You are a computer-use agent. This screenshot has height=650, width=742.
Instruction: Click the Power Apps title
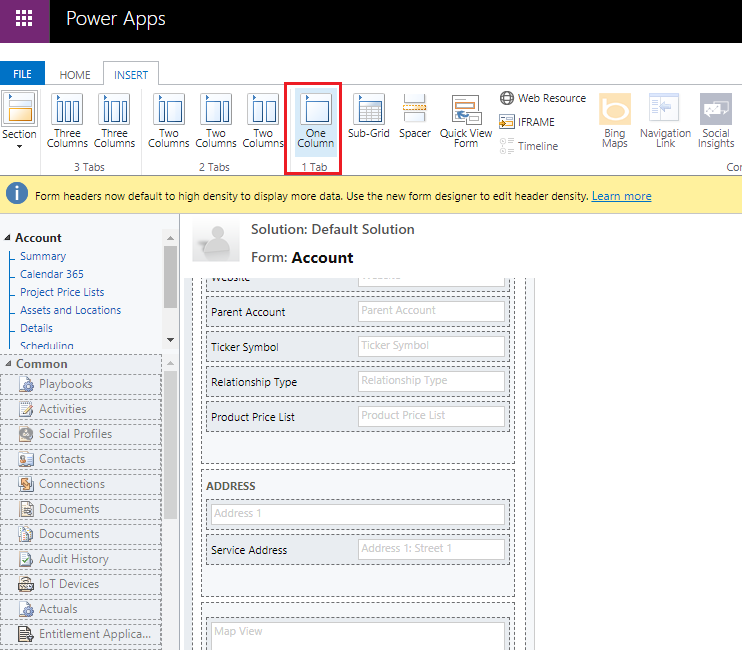click(x=115, y=19)
